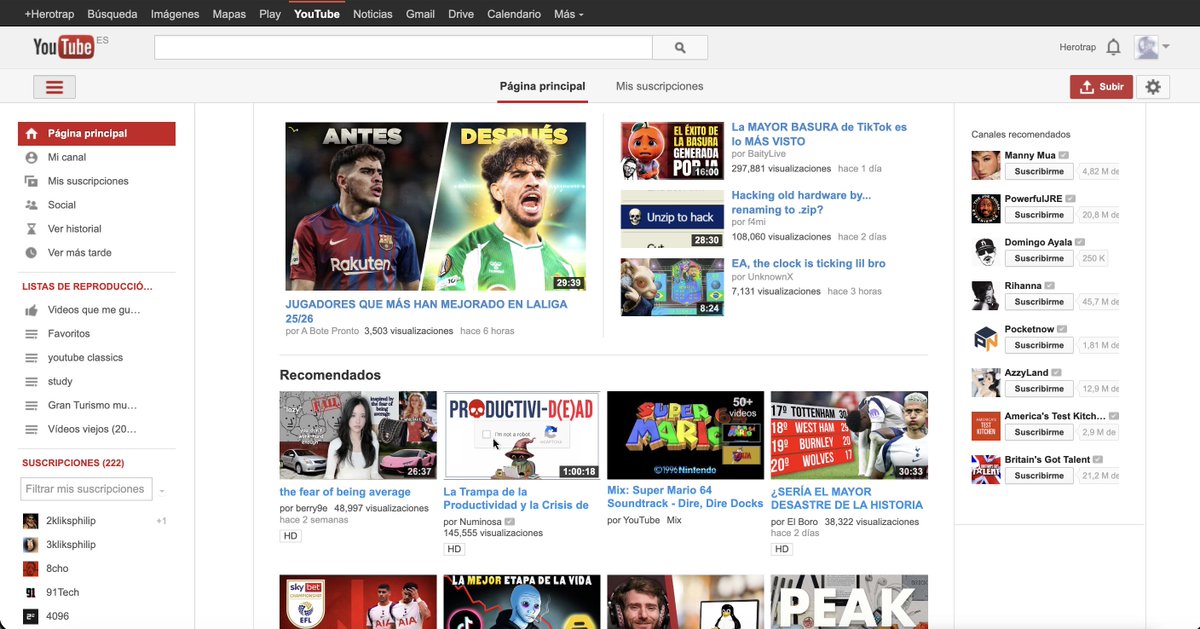Open the notifications bell
This screenshot has width=1200, height=629.
(x=1113, y=47)
